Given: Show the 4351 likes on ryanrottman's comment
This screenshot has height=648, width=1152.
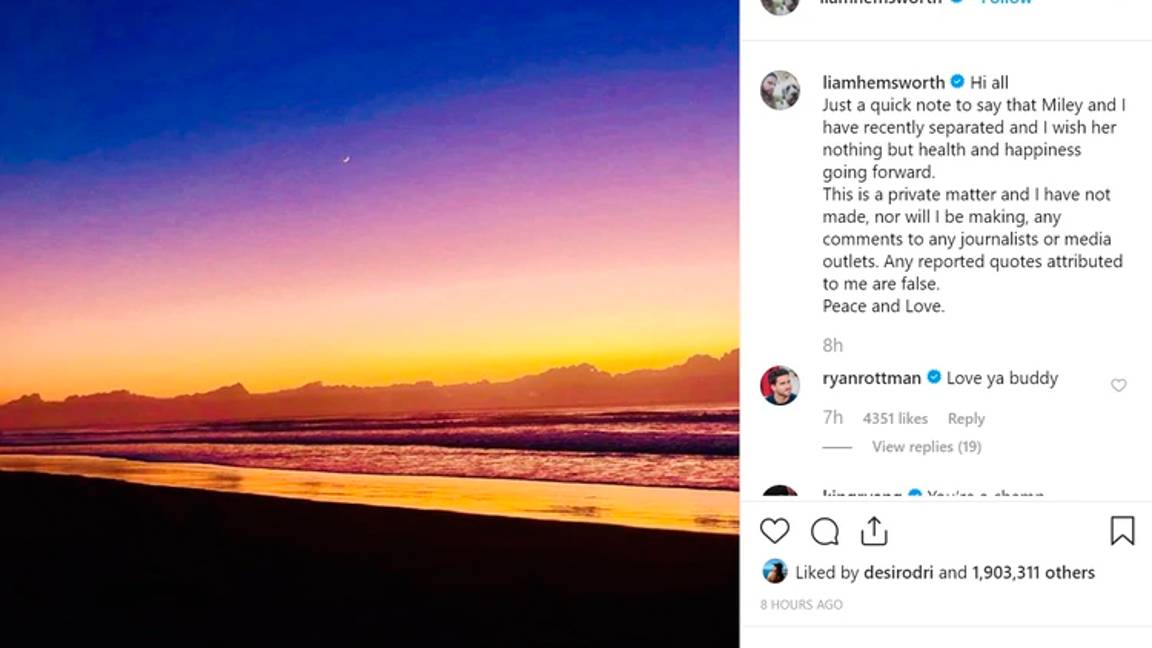Looking at the screenshot, I should click(x=895, y=419).
